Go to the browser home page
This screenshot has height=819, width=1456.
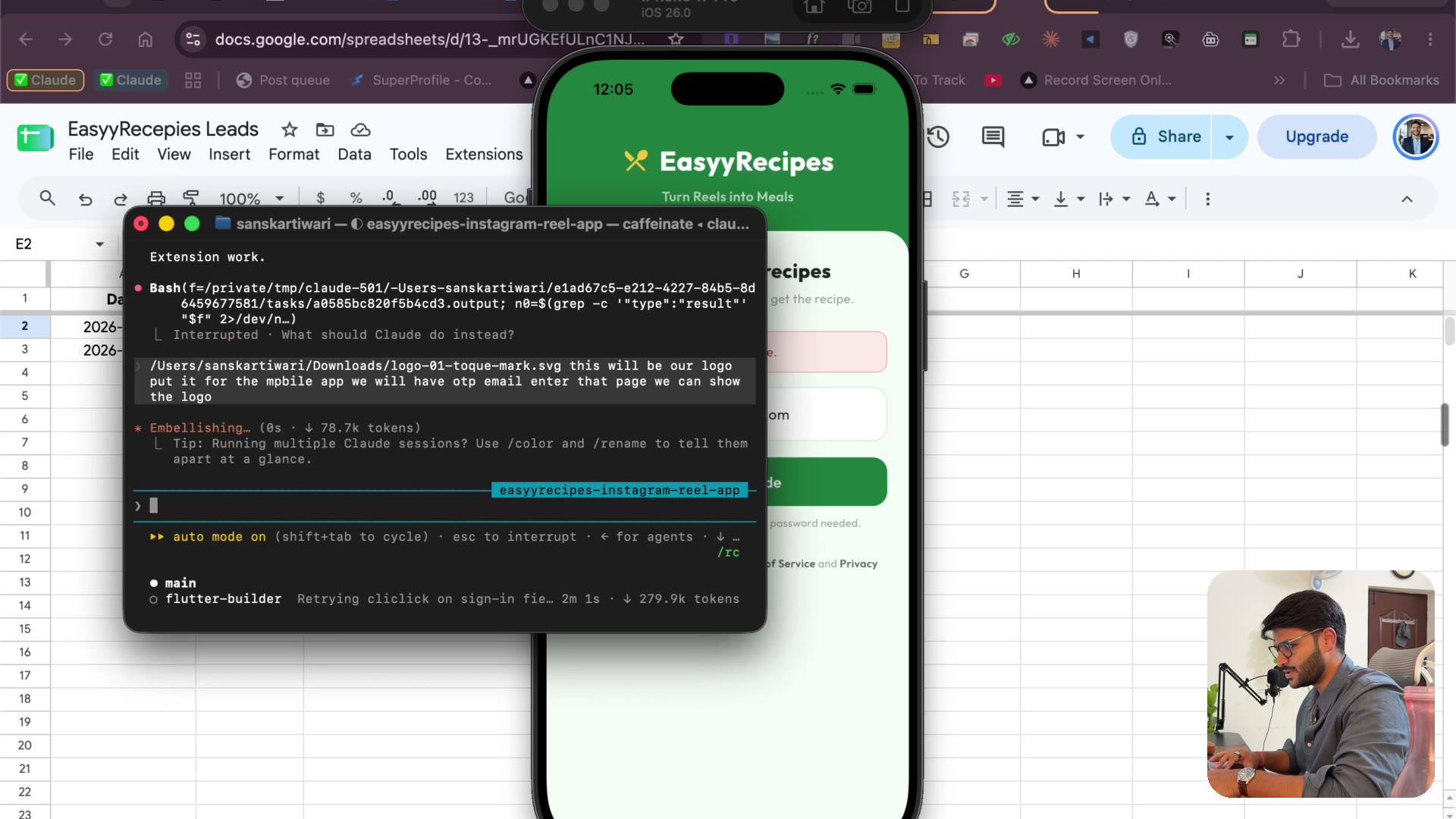click(x=145, y=39)
